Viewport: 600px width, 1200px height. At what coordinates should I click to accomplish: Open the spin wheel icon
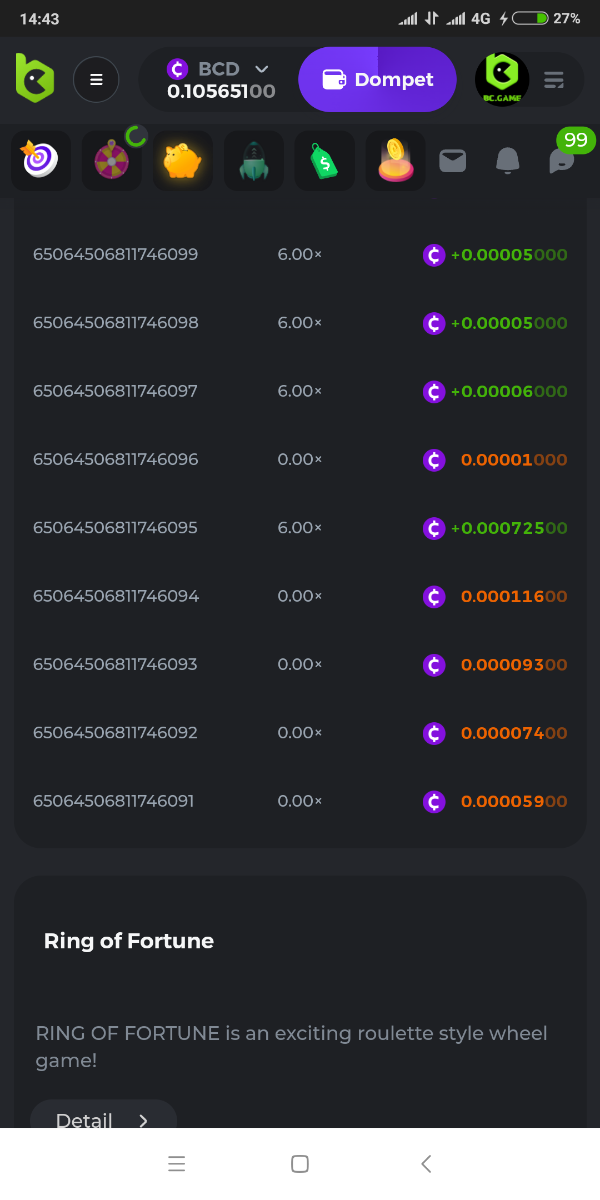(111, 161)
